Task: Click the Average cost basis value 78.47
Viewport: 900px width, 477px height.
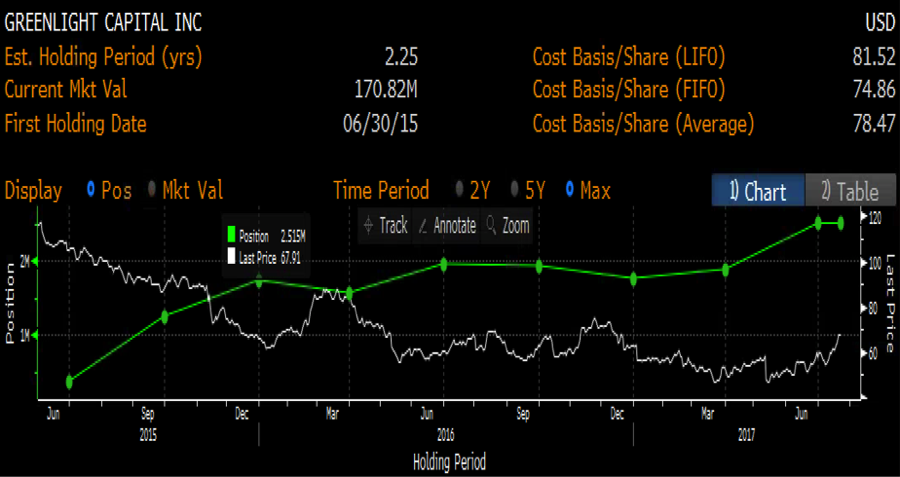Action: coord(874,123)
